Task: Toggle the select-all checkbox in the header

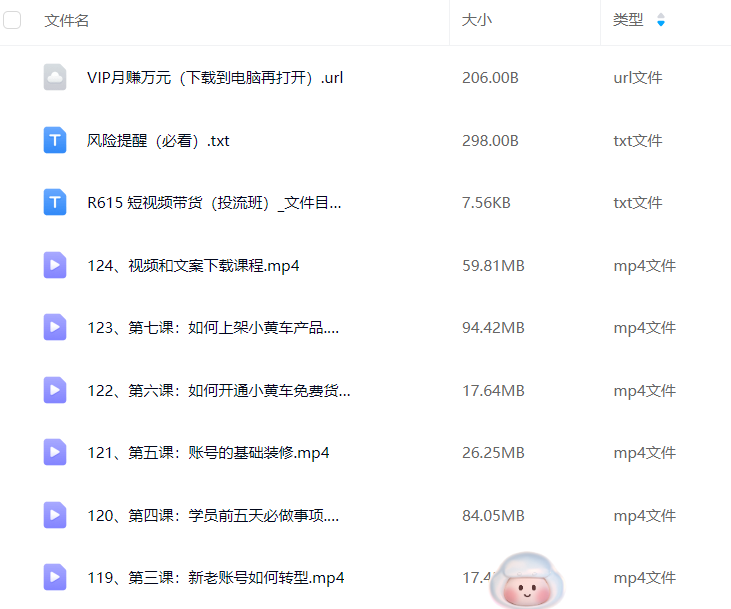Action: [13, 20]
